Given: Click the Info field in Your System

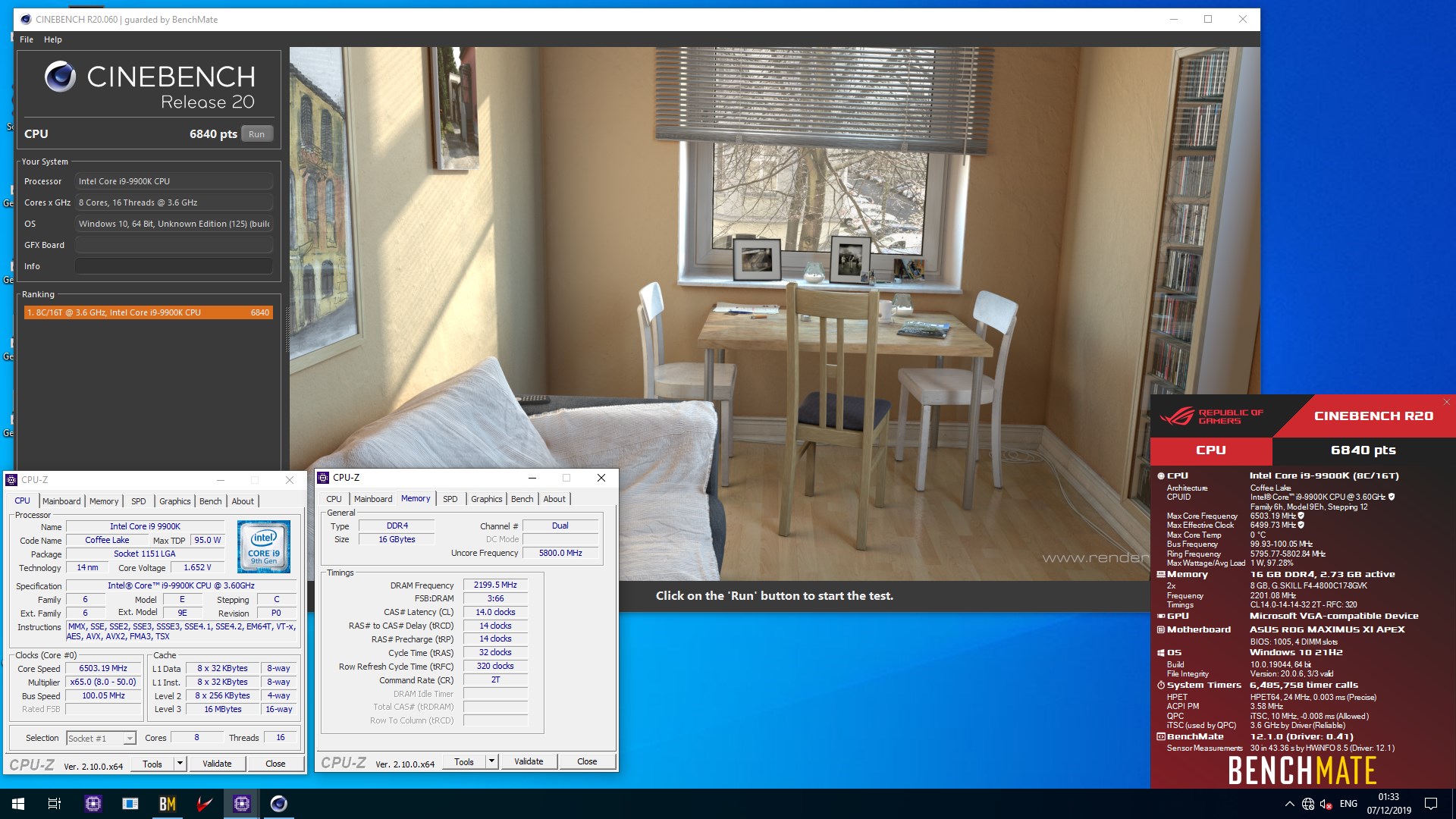Looking at the screenshot, I should [x=174, y=266].
